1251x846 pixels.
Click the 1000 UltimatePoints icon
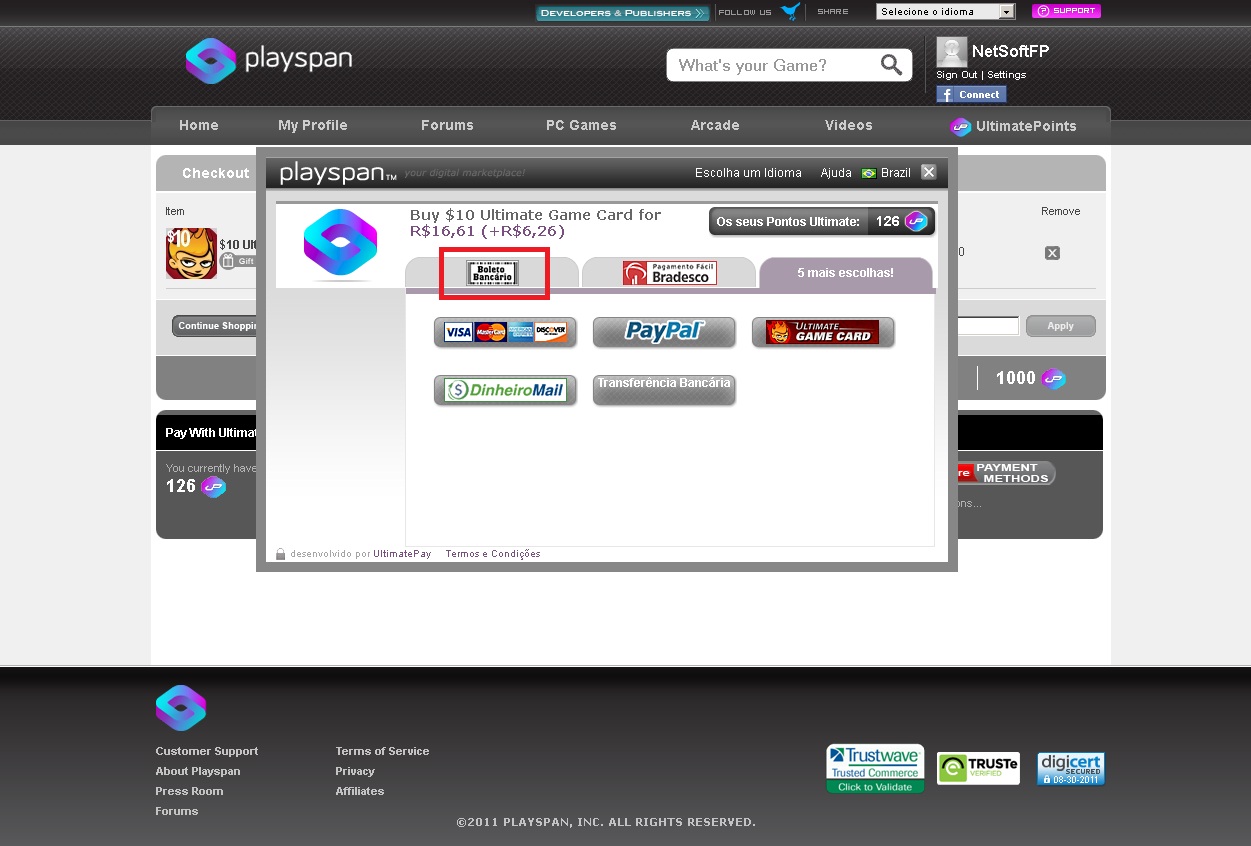point(1053,379)
